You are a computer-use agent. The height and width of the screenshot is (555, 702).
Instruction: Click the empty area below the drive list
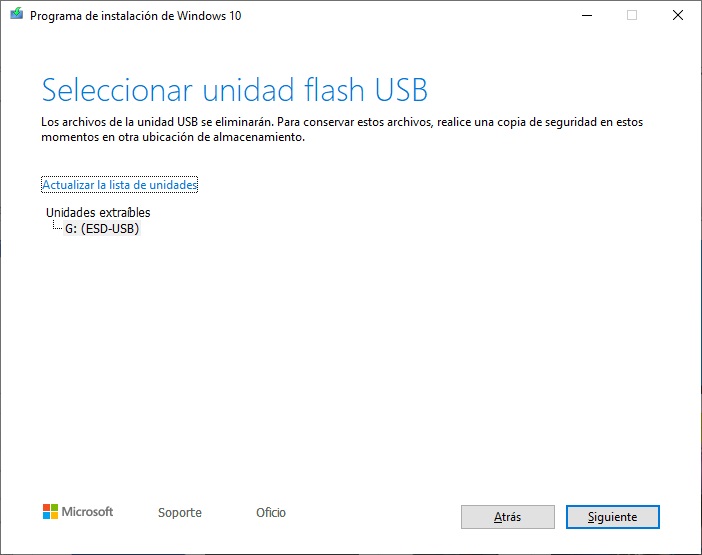click(349, 358)
